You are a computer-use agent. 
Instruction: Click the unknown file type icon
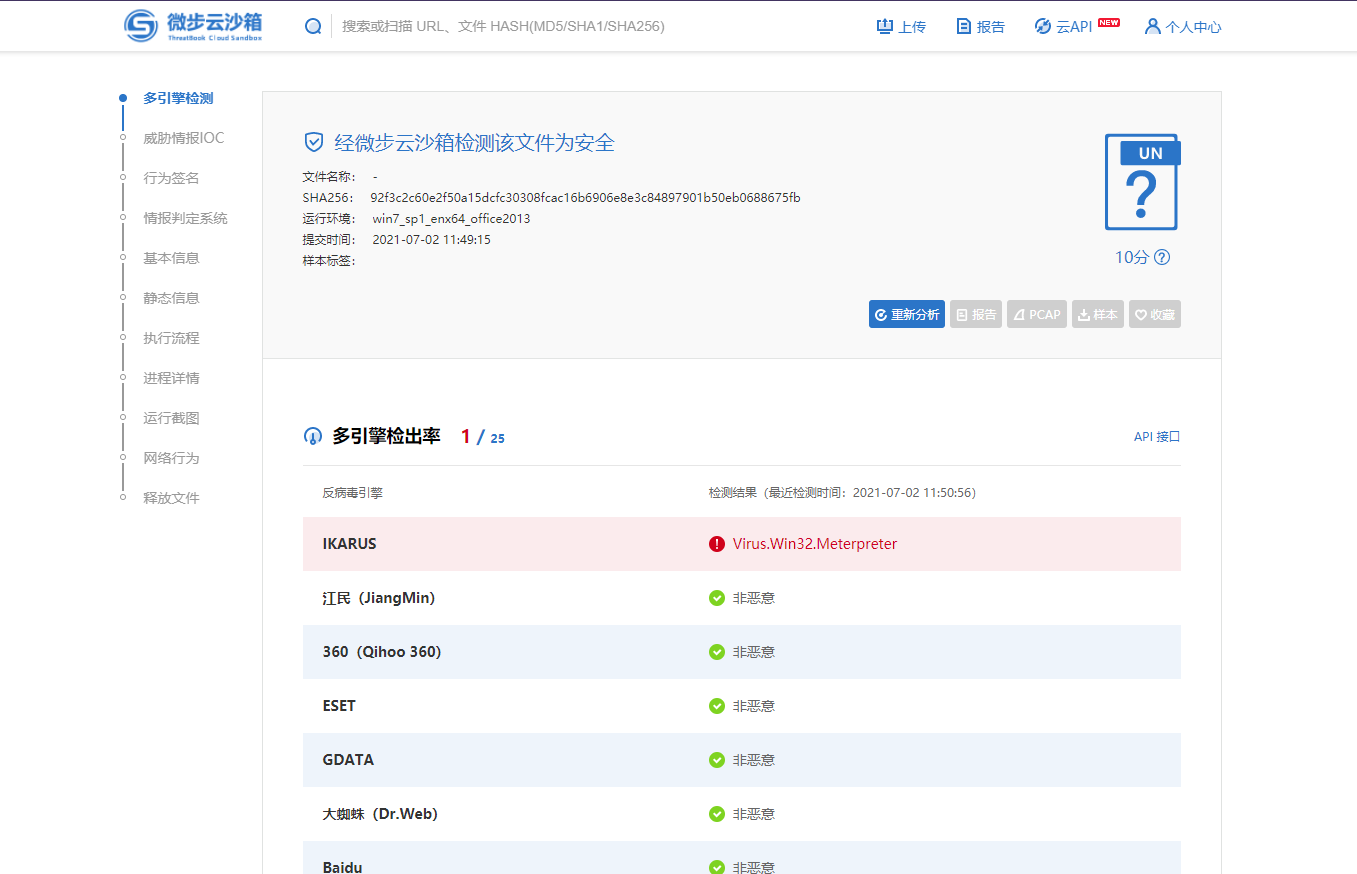click(1142, 183)
